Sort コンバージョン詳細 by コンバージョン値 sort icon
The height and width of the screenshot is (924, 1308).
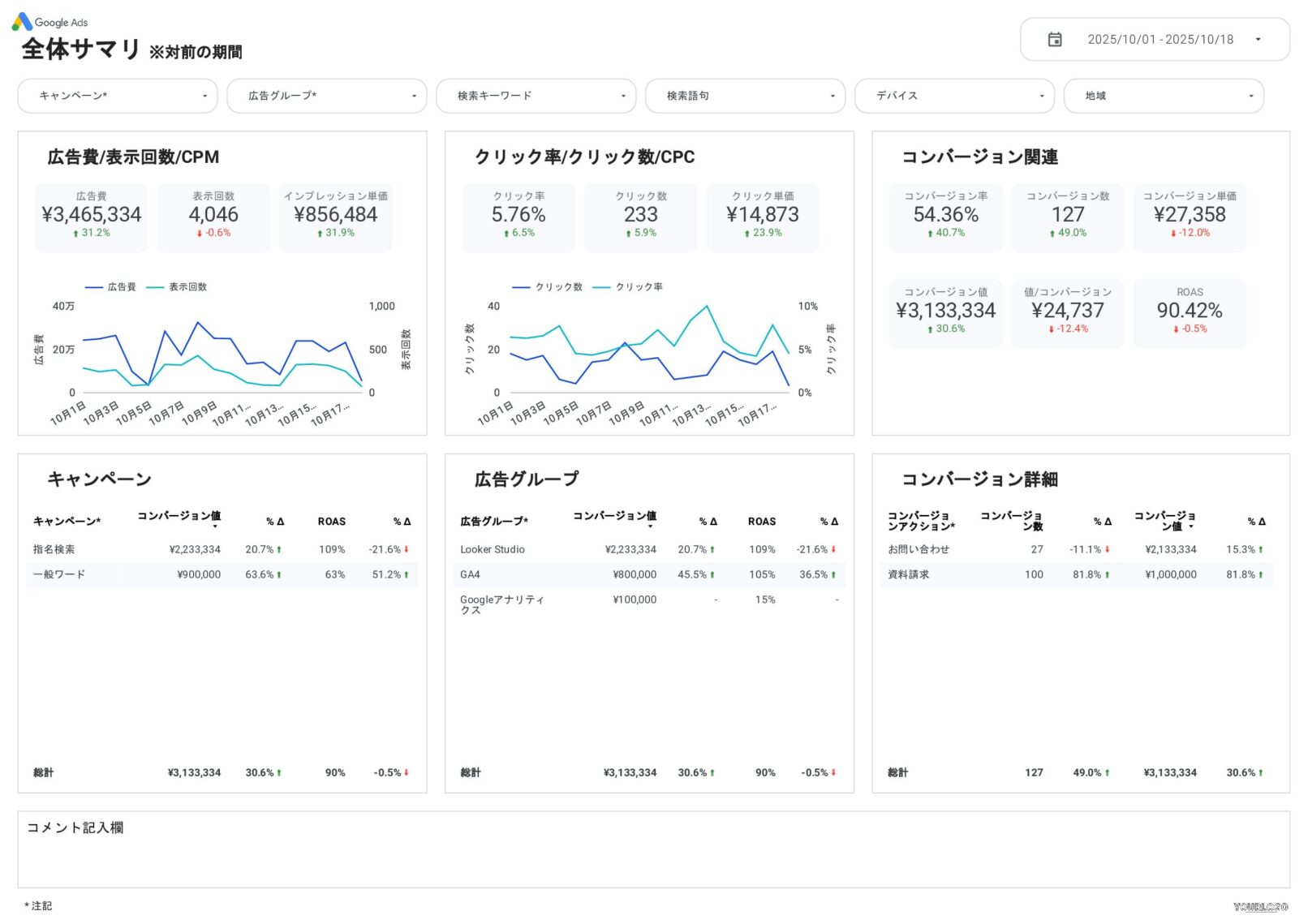click(x=1190, y=526)
